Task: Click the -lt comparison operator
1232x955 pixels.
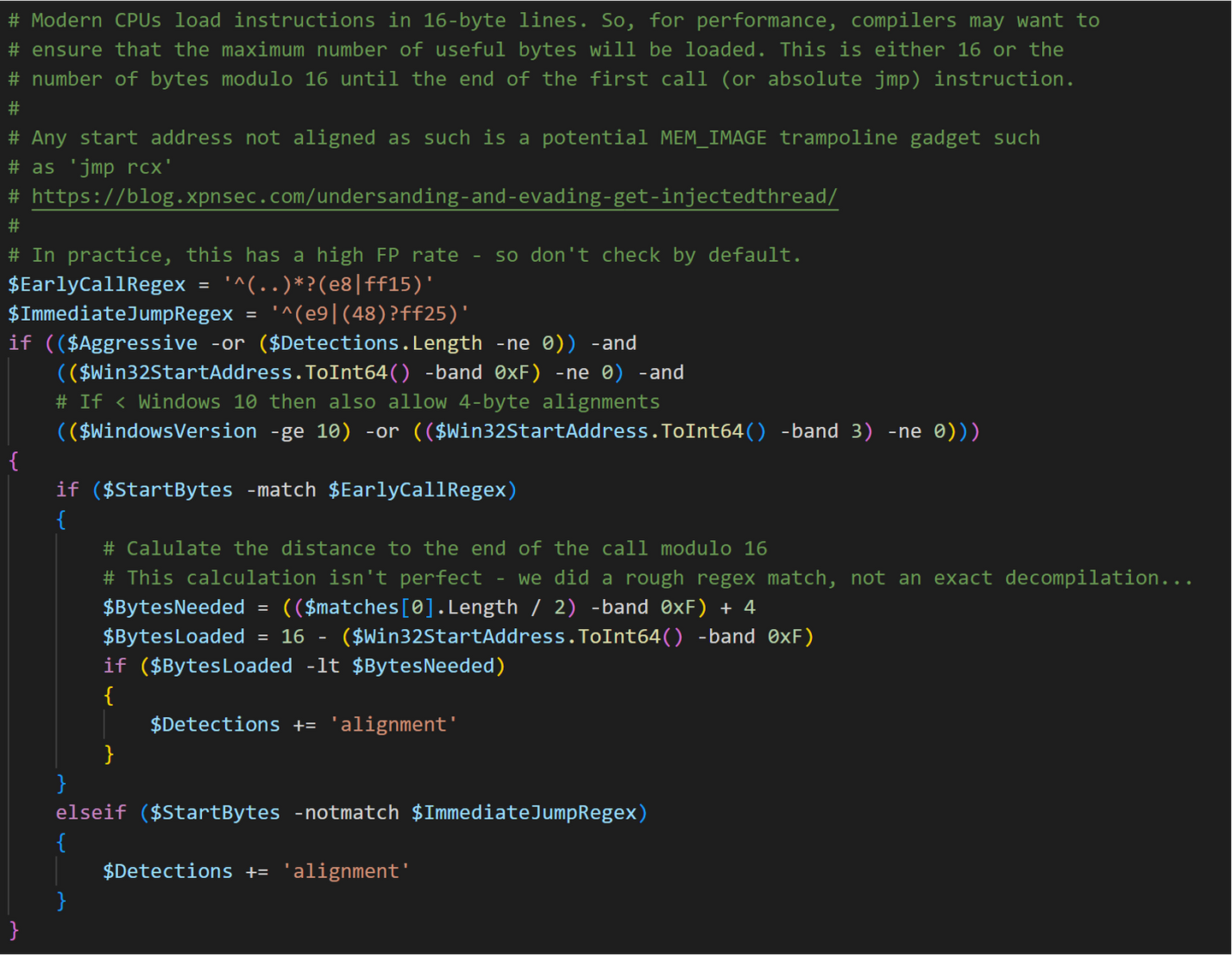Action: point(322,666)
